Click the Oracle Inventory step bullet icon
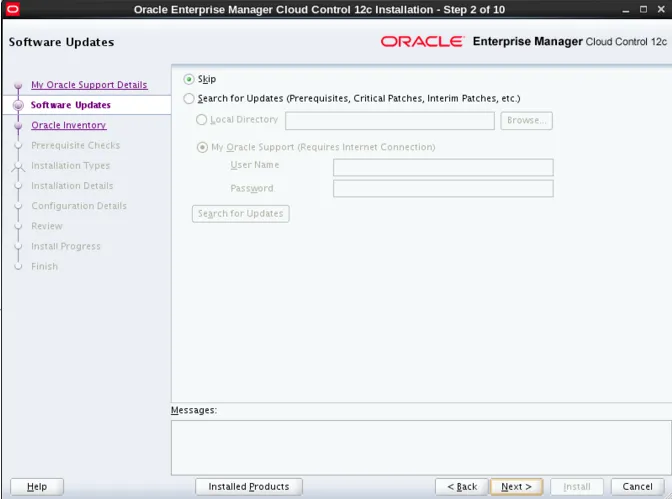The height and width of the screenshot is (499, 672). pos(18,125)
